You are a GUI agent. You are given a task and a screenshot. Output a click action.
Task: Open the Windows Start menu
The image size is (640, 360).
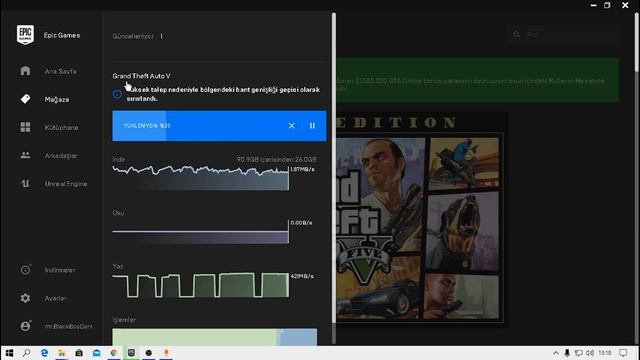click(x=9, y=353)
